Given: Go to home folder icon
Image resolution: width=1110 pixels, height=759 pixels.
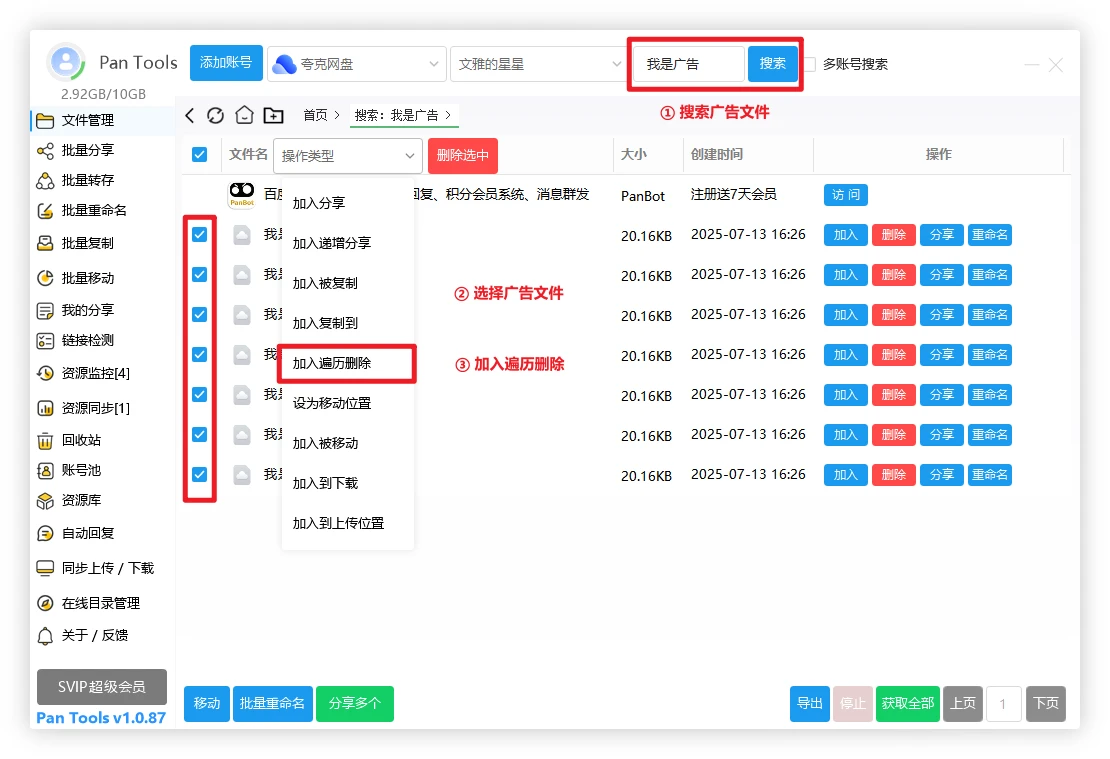Looking at the screenshot, I should pyautogui.click(x=244, y=115).
